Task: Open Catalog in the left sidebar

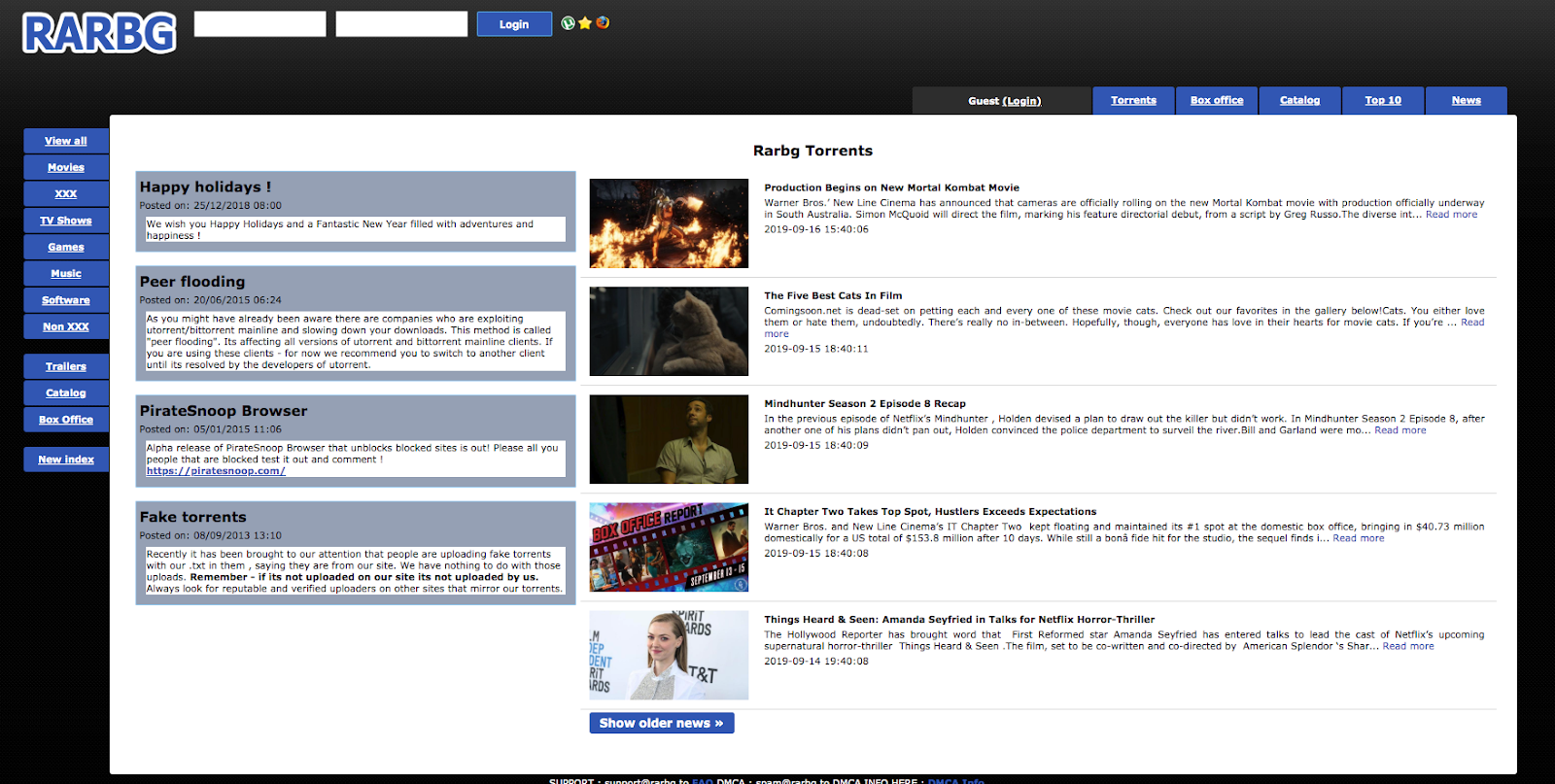Action: point(66,392)
